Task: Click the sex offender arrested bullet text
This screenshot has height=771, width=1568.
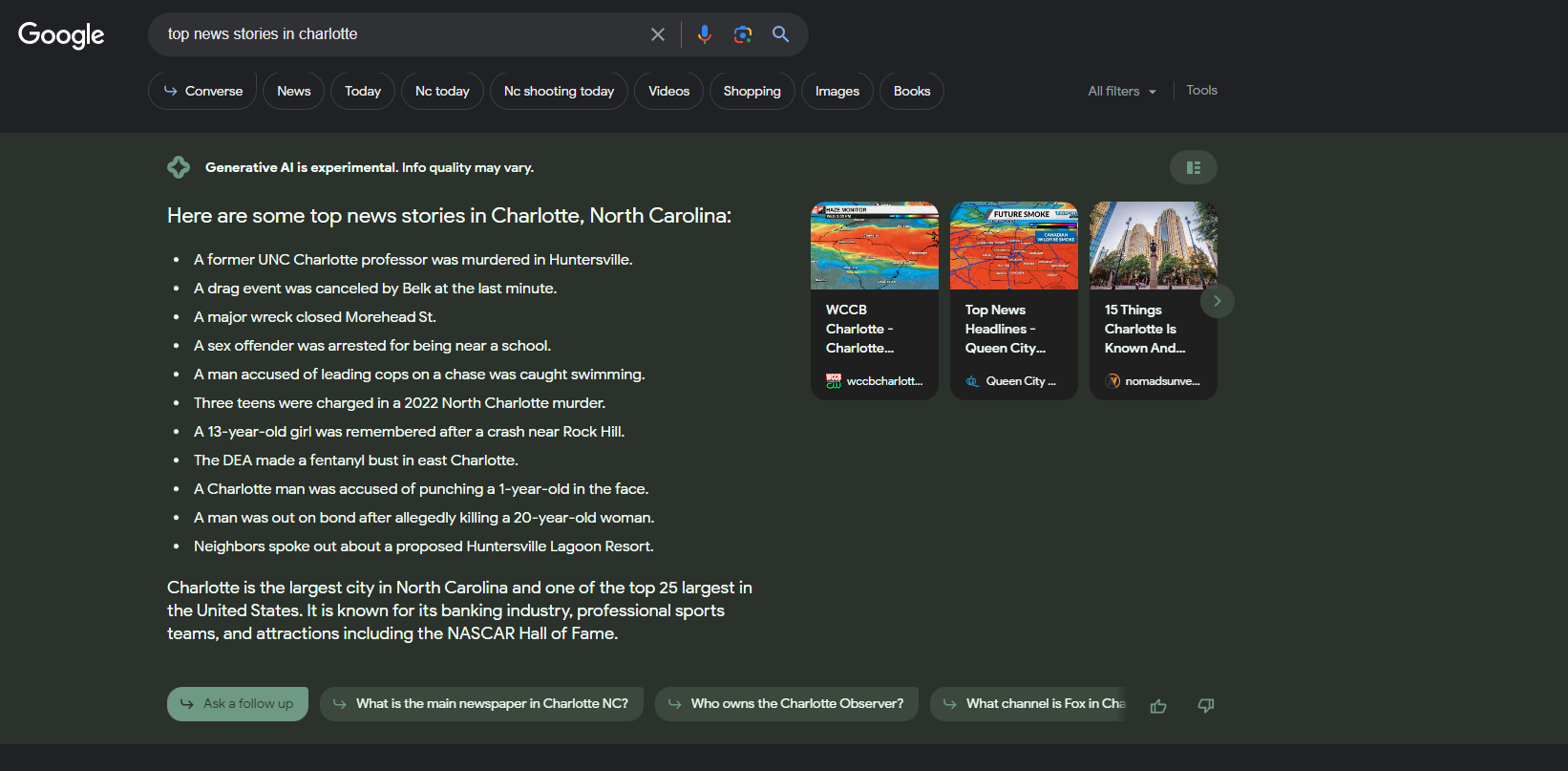Action: 372,346
